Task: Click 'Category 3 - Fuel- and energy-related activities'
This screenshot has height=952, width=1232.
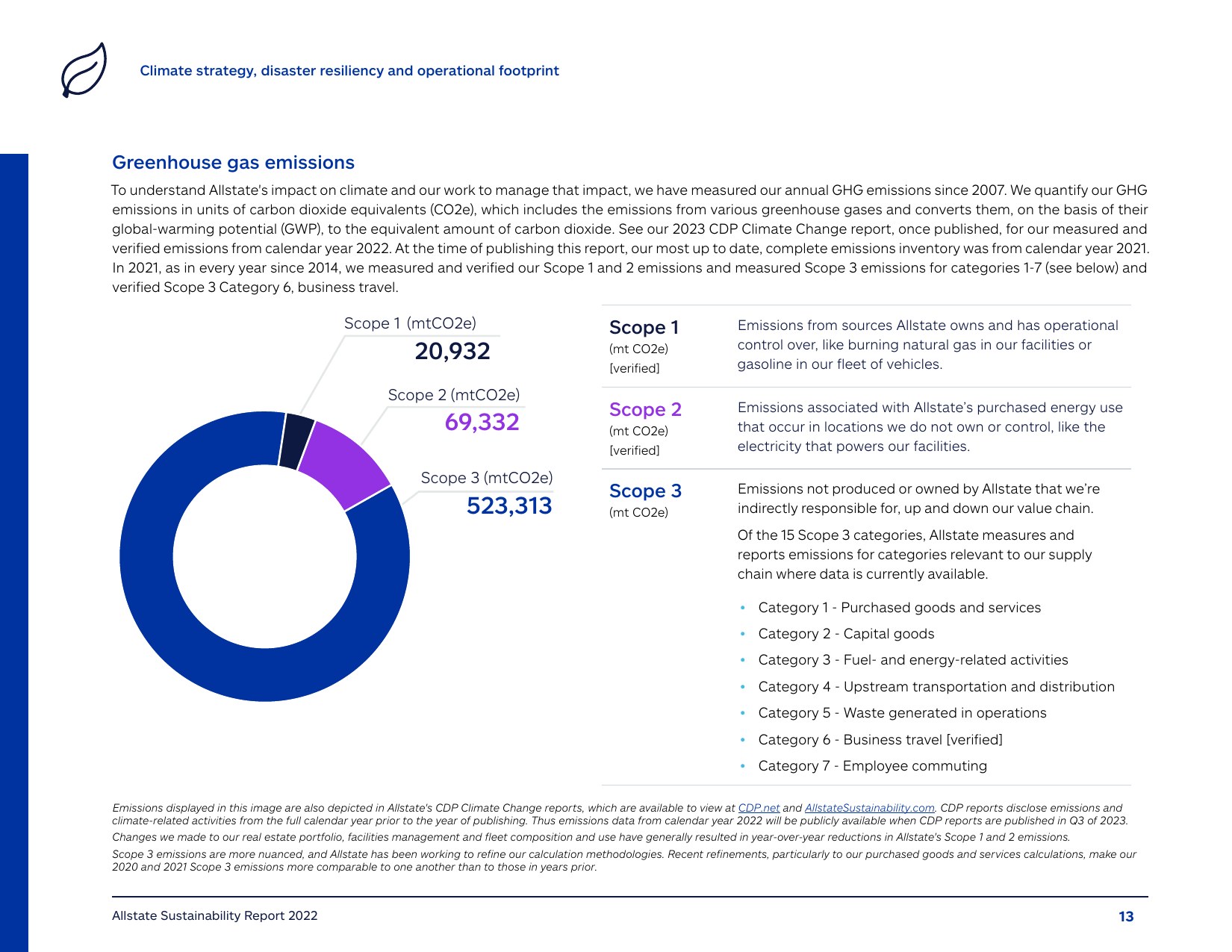Action: tap(913, 660)
